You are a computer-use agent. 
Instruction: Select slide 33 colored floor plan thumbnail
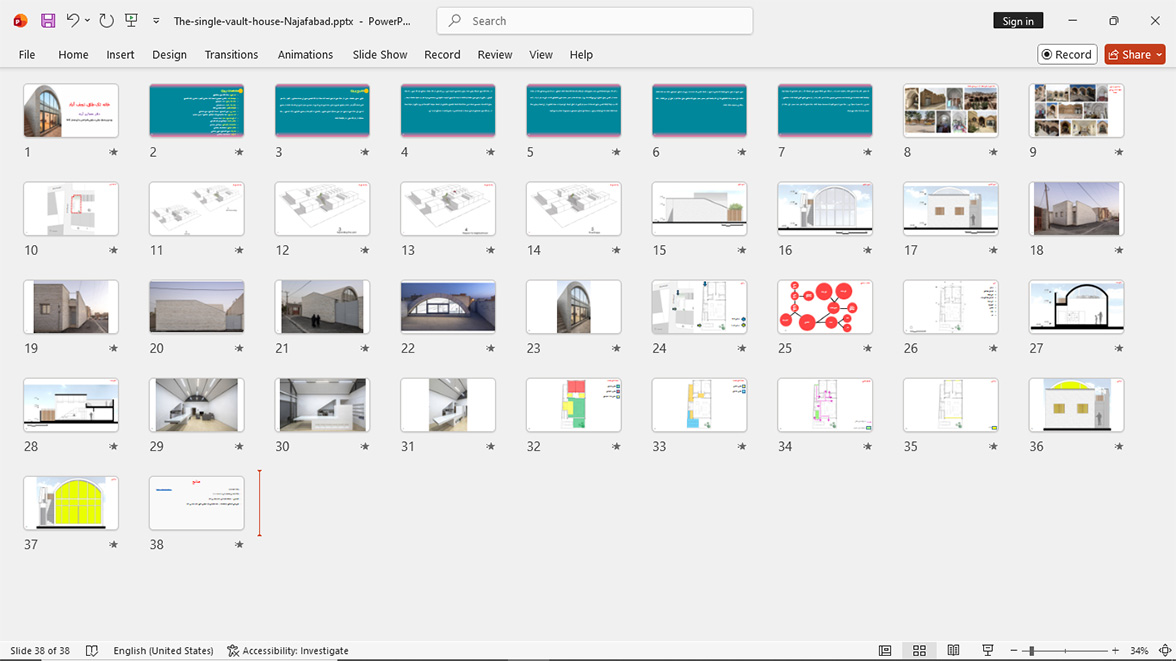699,405
